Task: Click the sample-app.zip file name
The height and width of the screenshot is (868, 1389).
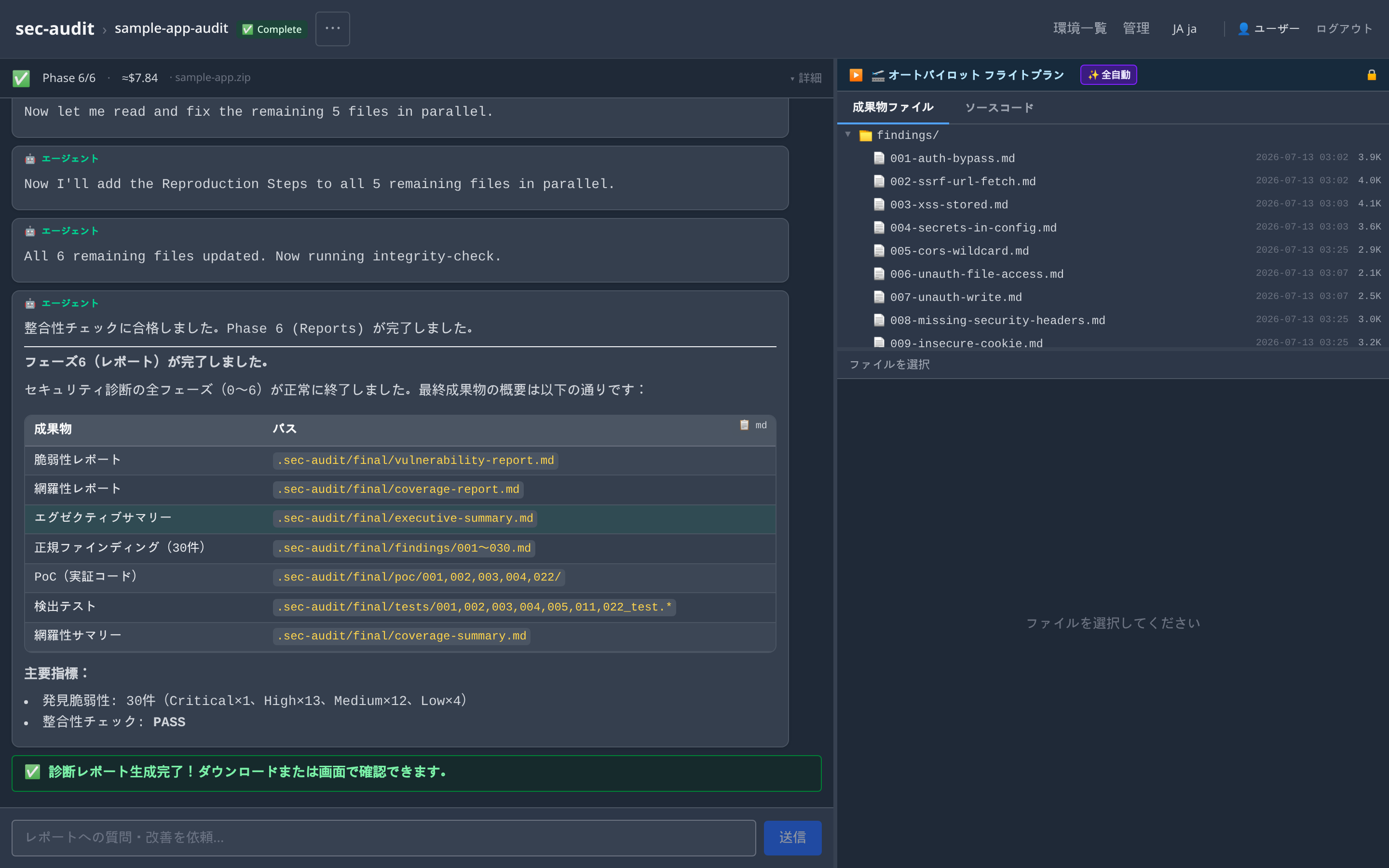Action: coord(212,78)
